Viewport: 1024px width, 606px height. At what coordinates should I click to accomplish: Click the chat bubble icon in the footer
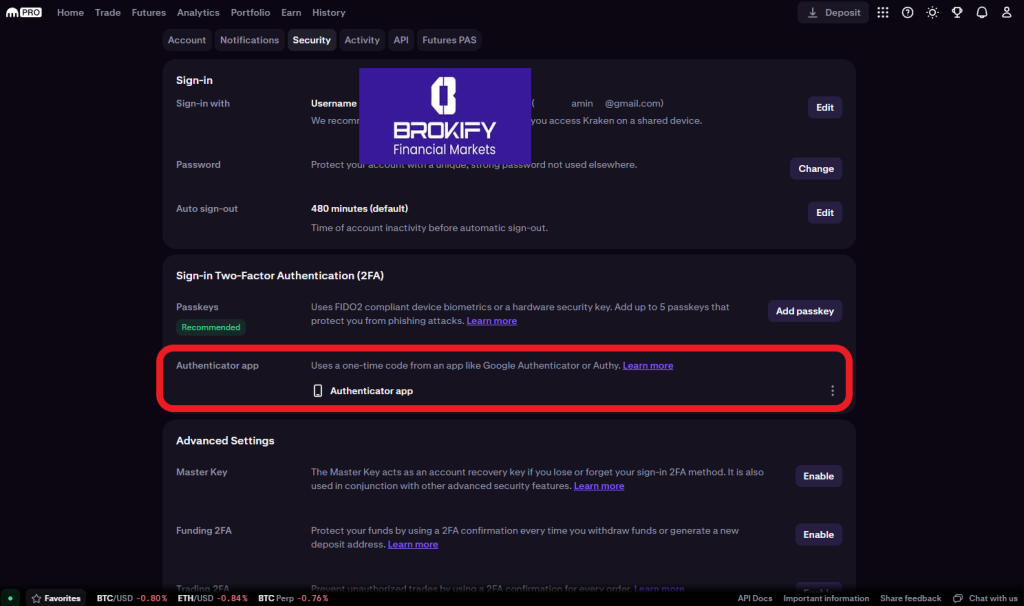(958, 598)
